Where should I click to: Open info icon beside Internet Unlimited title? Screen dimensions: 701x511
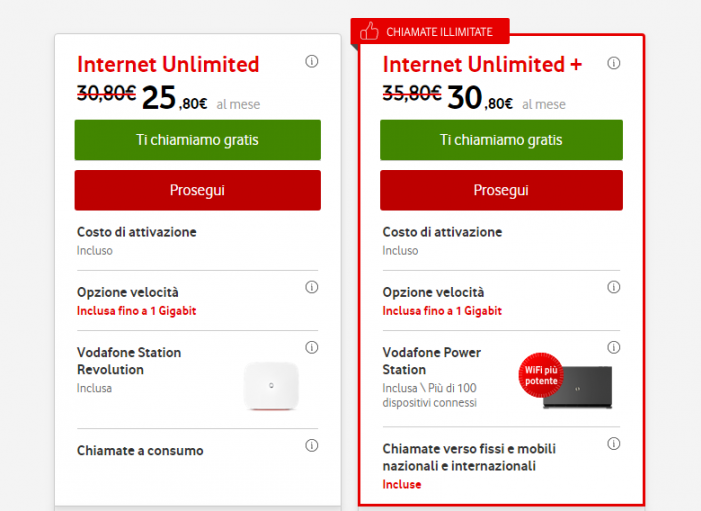[x=311, y=62]
